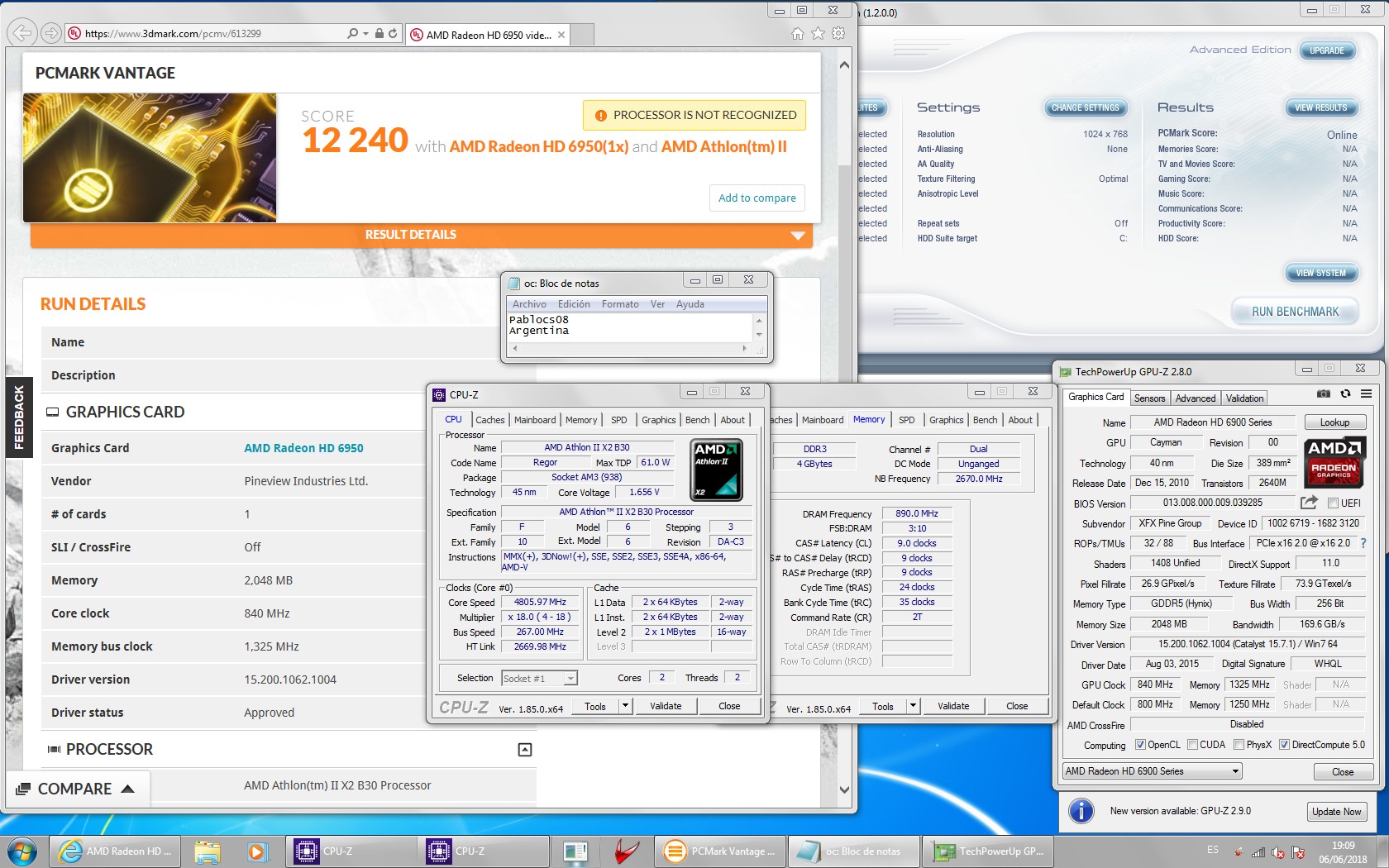Switch to the Caches tab in CPU-Z
This screenshot has height=868, width=1389.
coord(489,420)
